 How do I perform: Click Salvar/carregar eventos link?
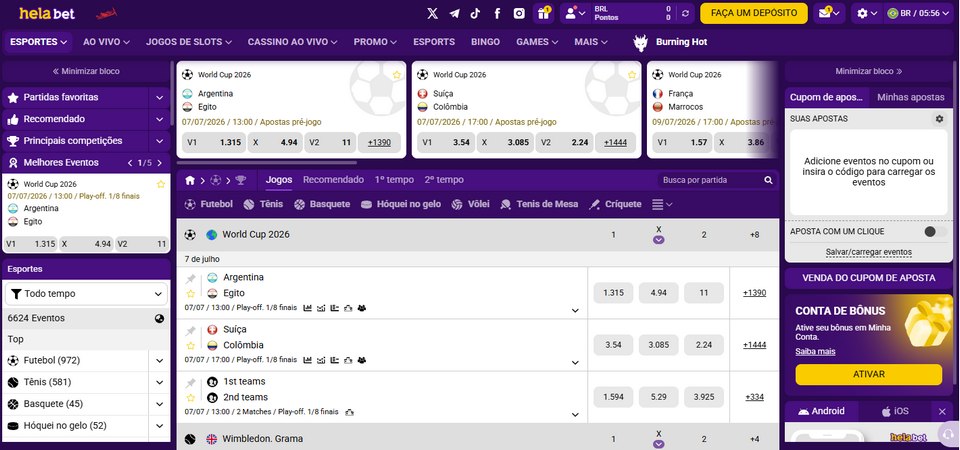868,252
